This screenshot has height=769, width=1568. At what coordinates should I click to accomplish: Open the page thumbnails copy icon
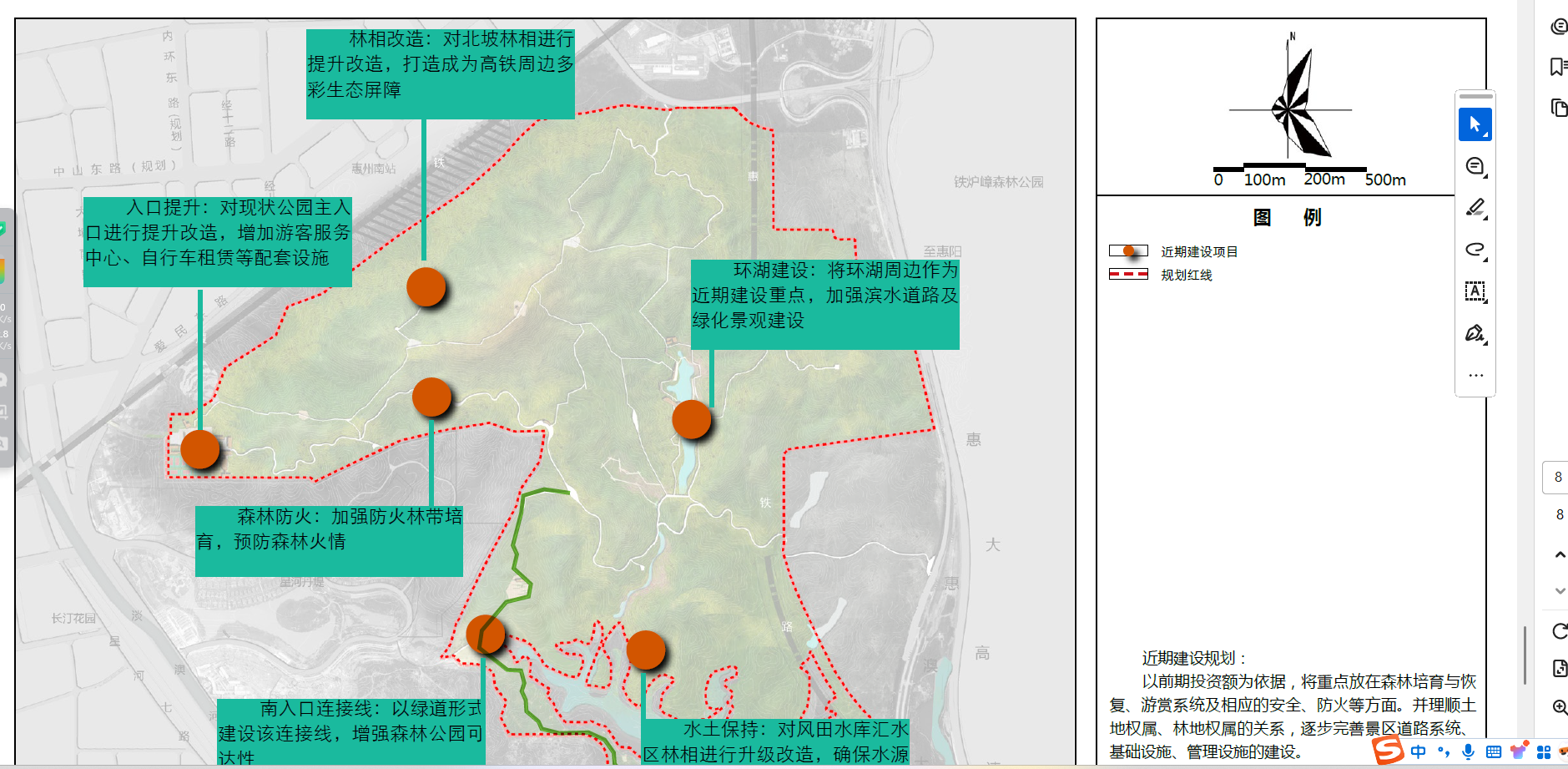click(x=1558, y=108)
